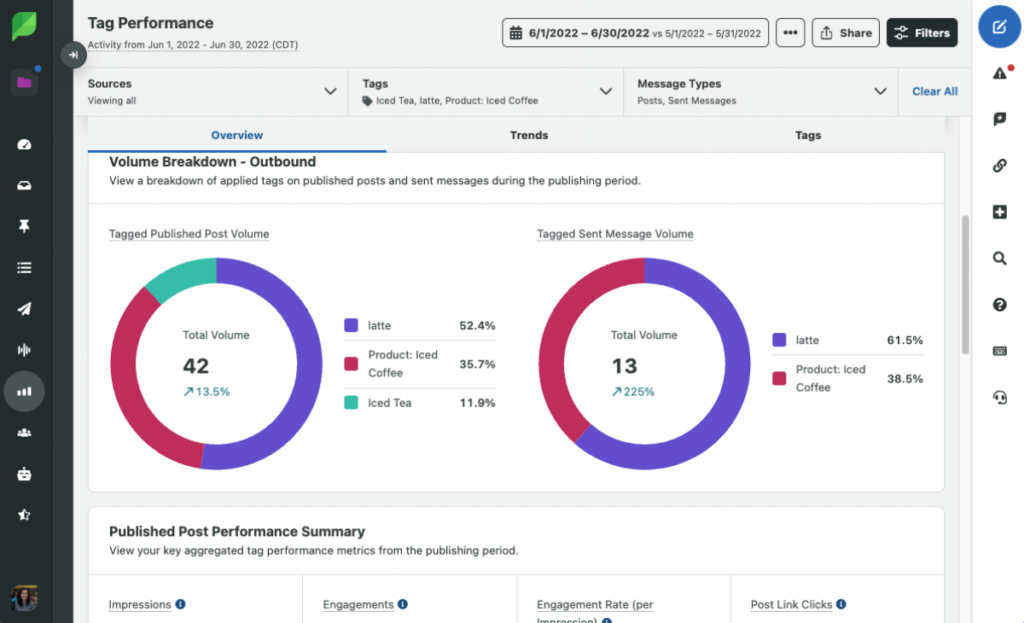Screen dimensions: 1024x623
Task: Click the Impressions info icon
Action: coord(180,604)
